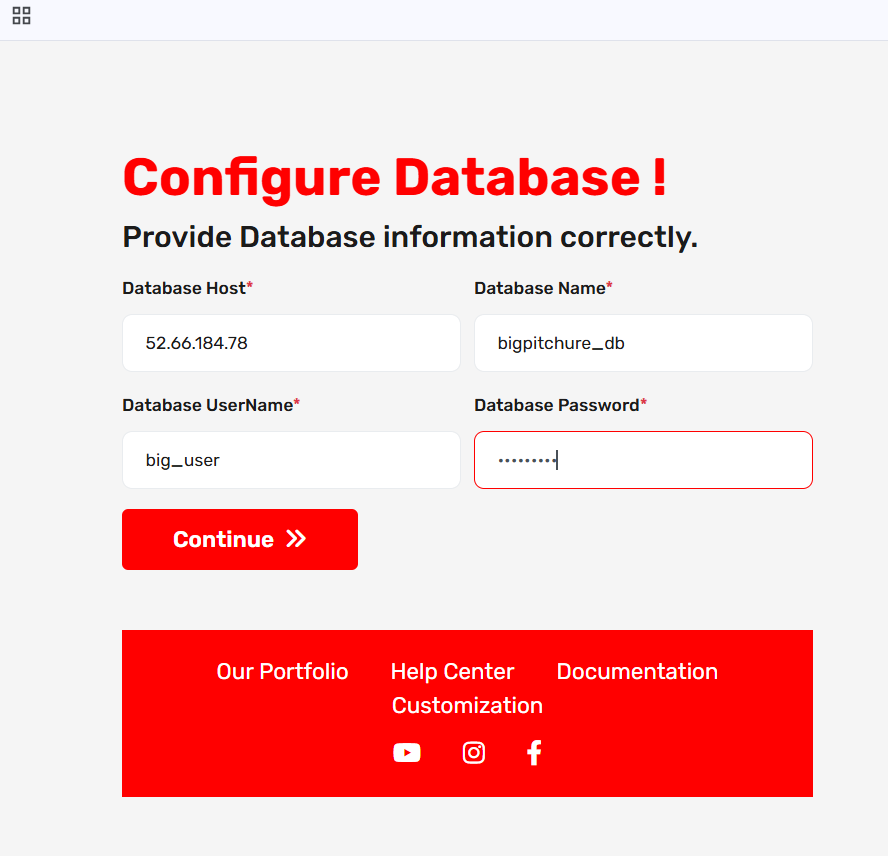Visit the YouTube icon link
Screen dimensions: 888x856
coord(407,753)
